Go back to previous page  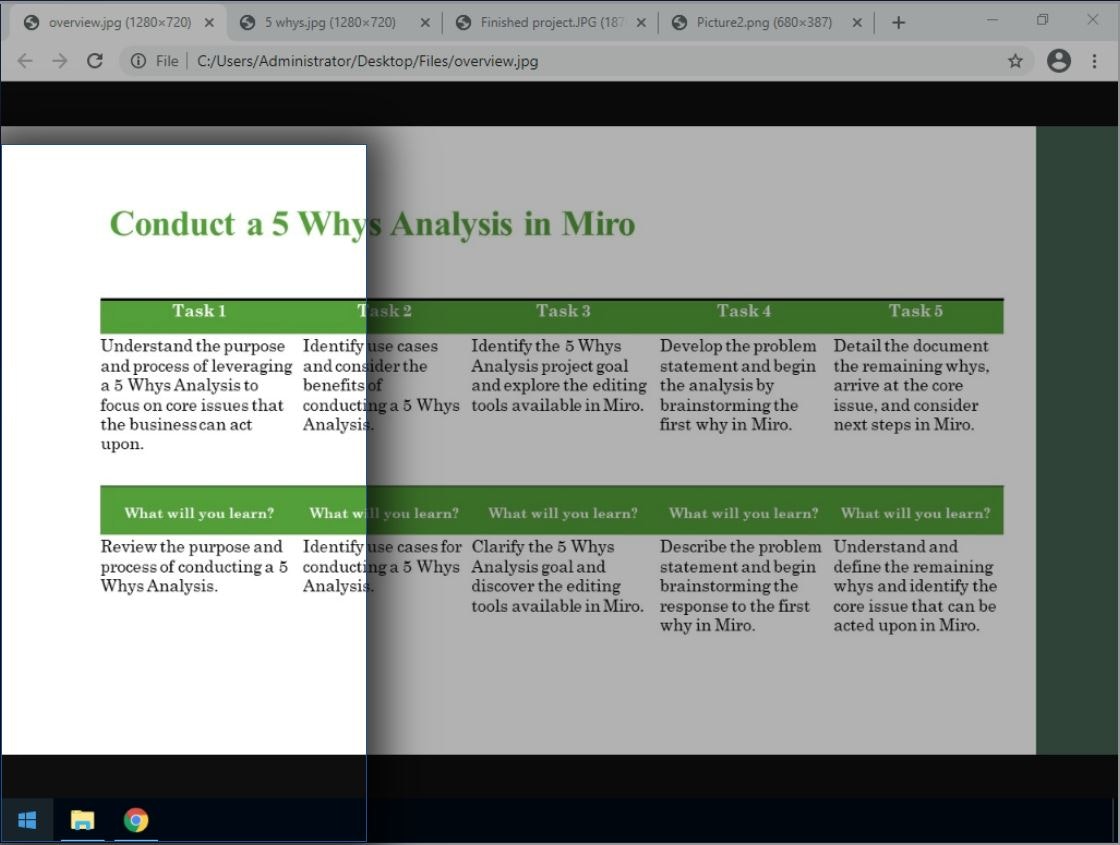[x=25, y=61]
